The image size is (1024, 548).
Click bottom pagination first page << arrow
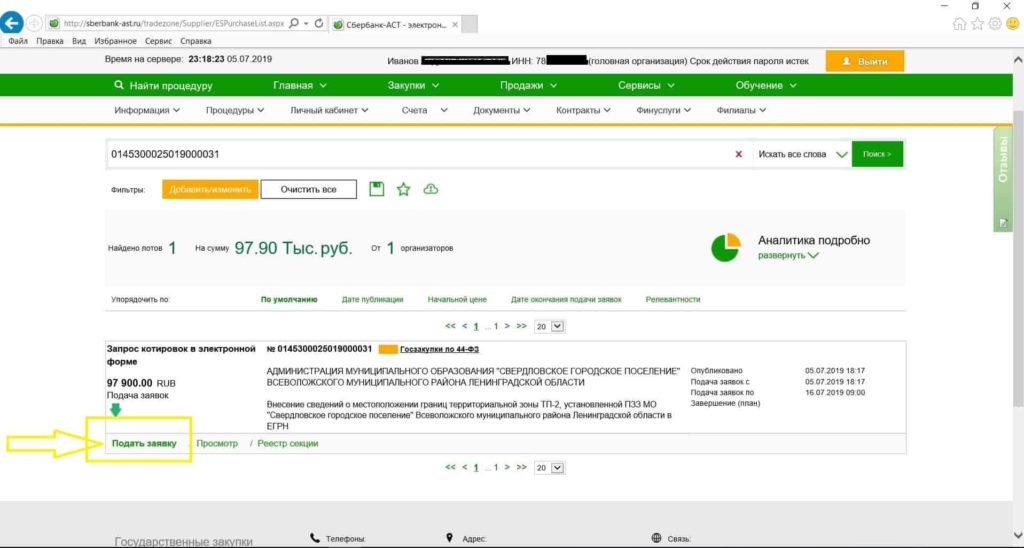click(x=450, y=468)
